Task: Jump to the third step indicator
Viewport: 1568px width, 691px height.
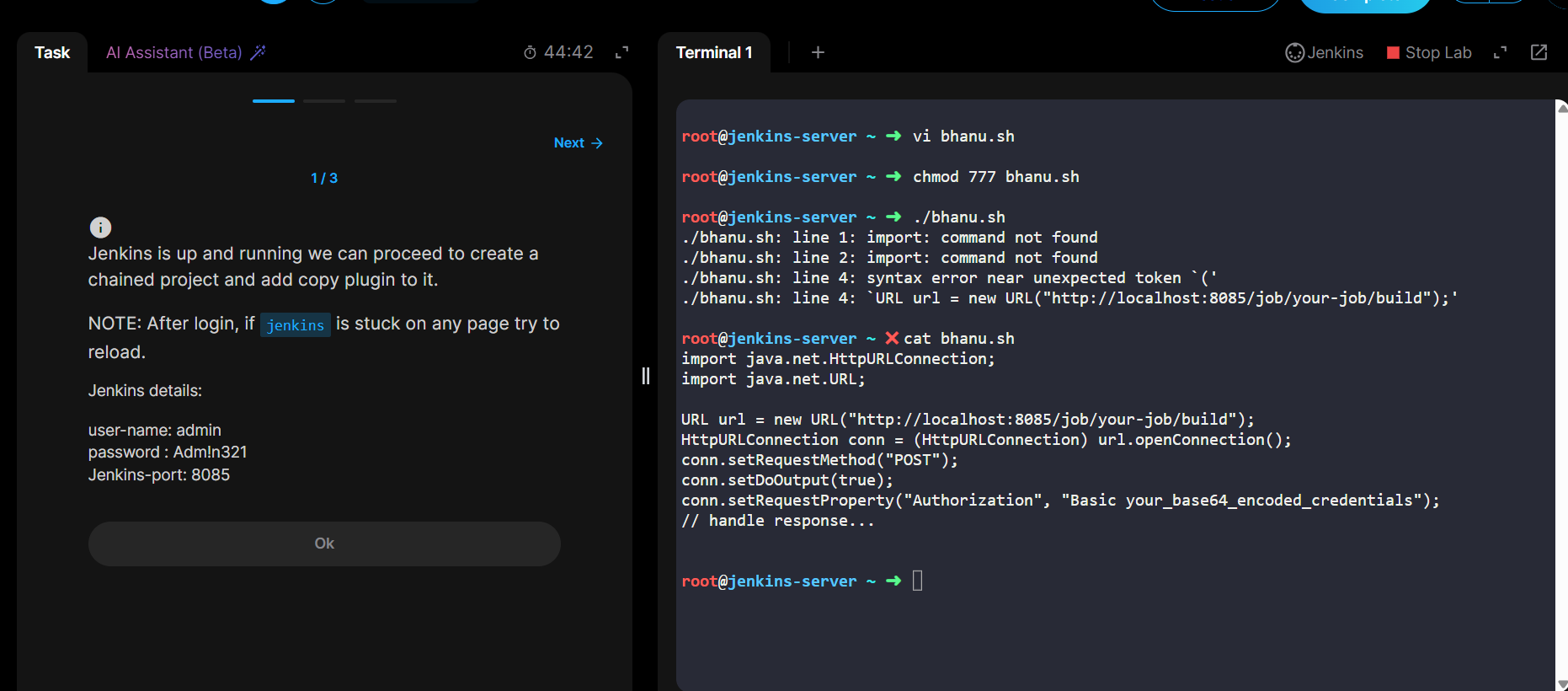Action: click(375, 101)
